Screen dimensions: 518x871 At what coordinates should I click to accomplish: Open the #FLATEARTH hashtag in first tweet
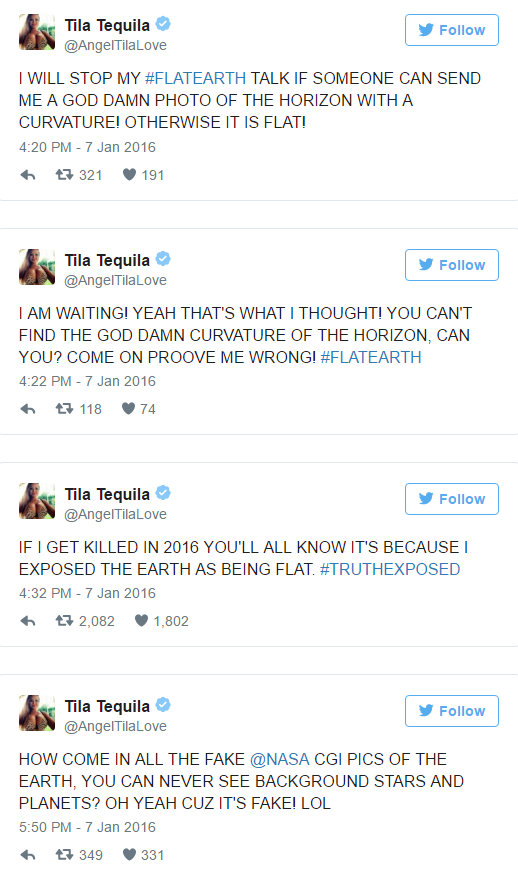[195, 78]
